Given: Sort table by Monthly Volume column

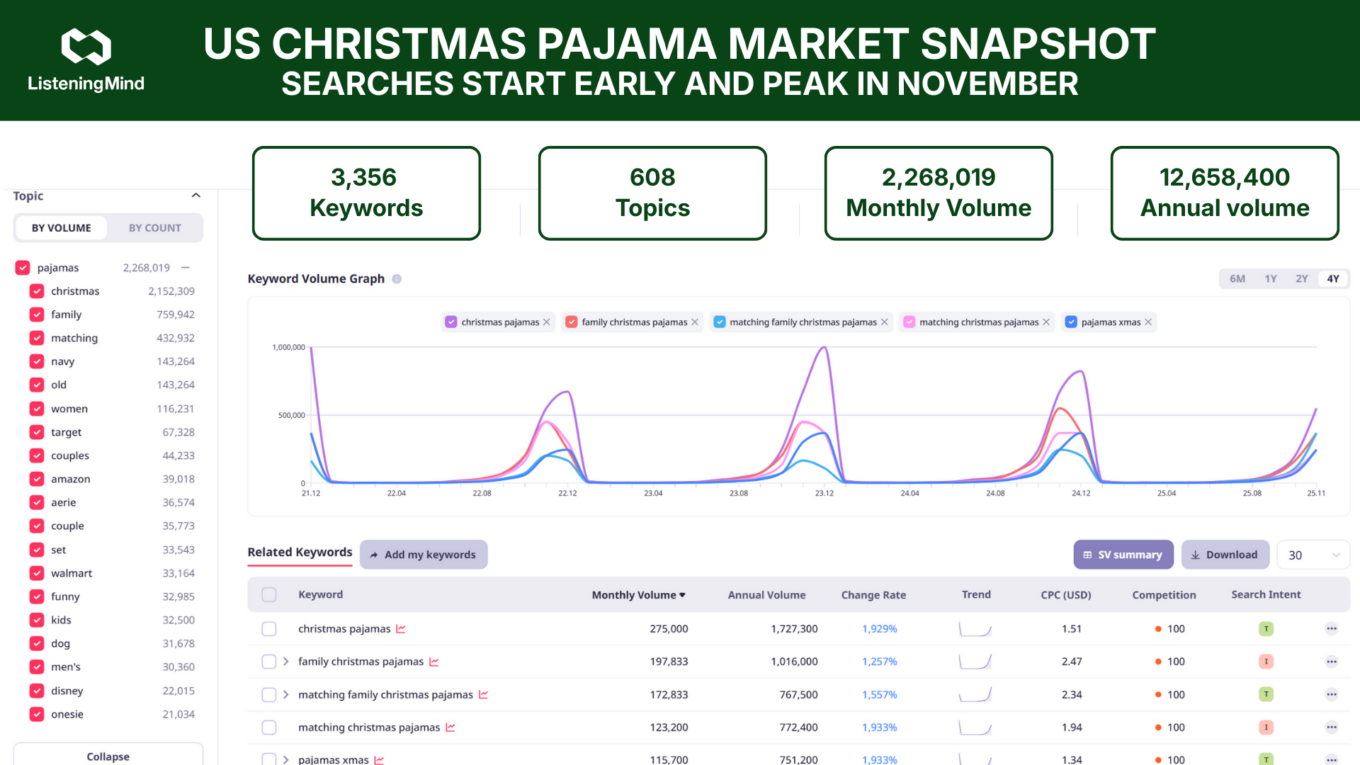Looking at the screenshot, I should point(638,595).
